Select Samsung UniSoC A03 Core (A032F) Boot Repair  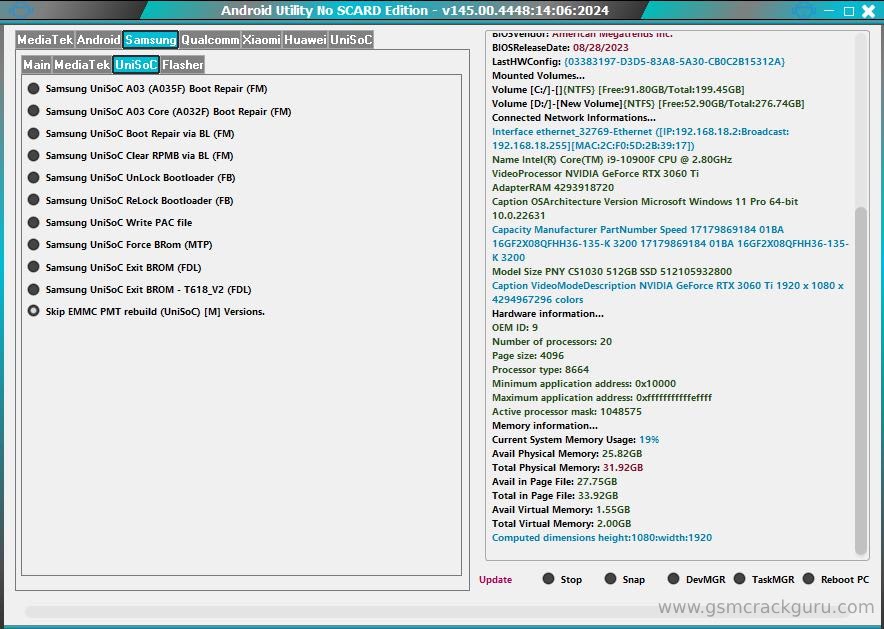160,111
